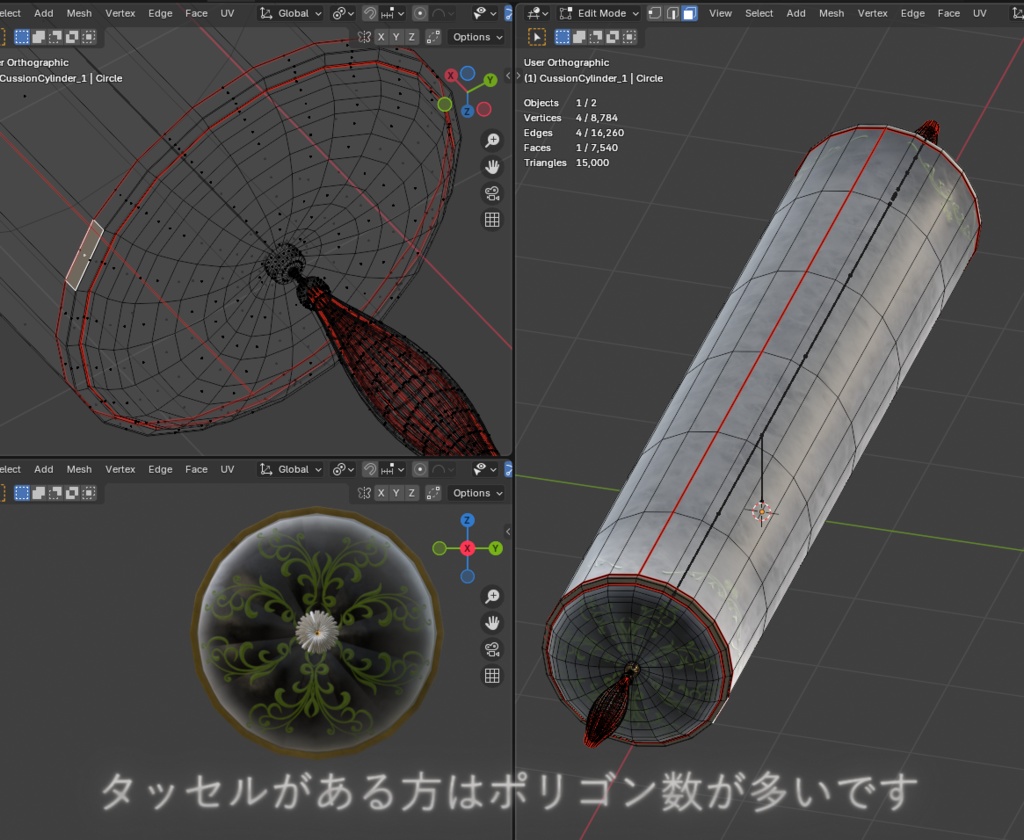
Task: Open the UV menu in right viewport
Action: [981, 13]
